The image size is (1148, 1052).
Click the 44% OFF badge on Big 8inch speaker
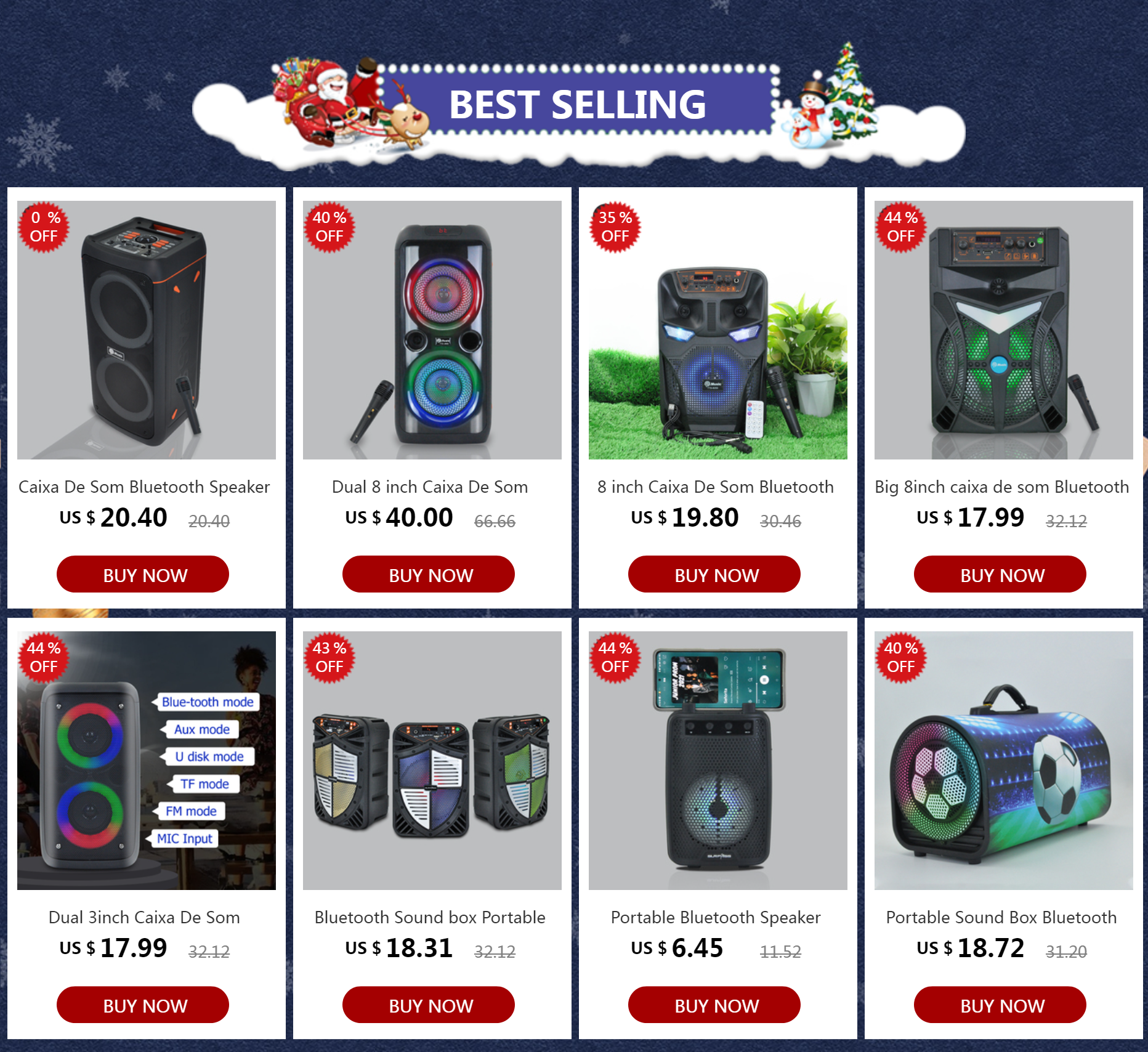point(901,227)
